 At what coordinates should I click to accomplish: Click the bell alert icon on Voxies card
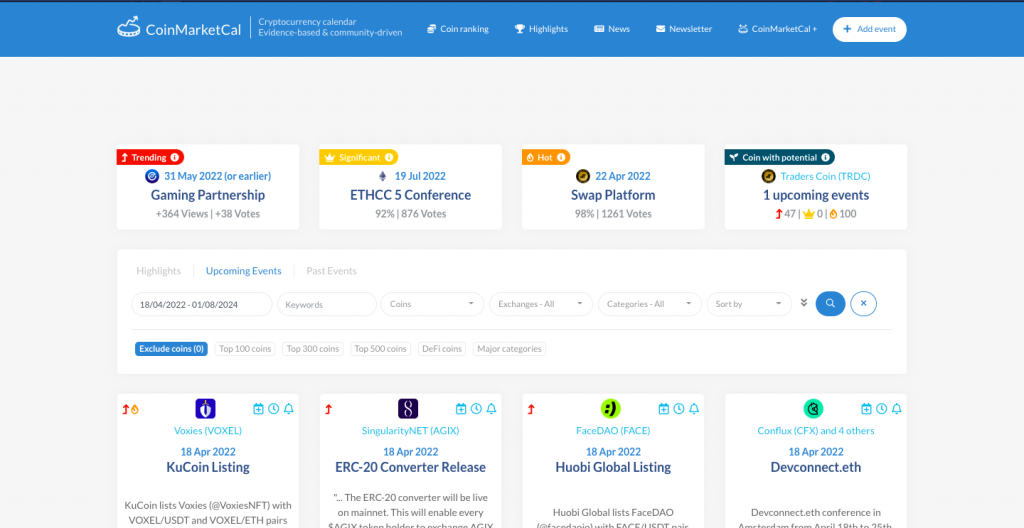(289, 409)
